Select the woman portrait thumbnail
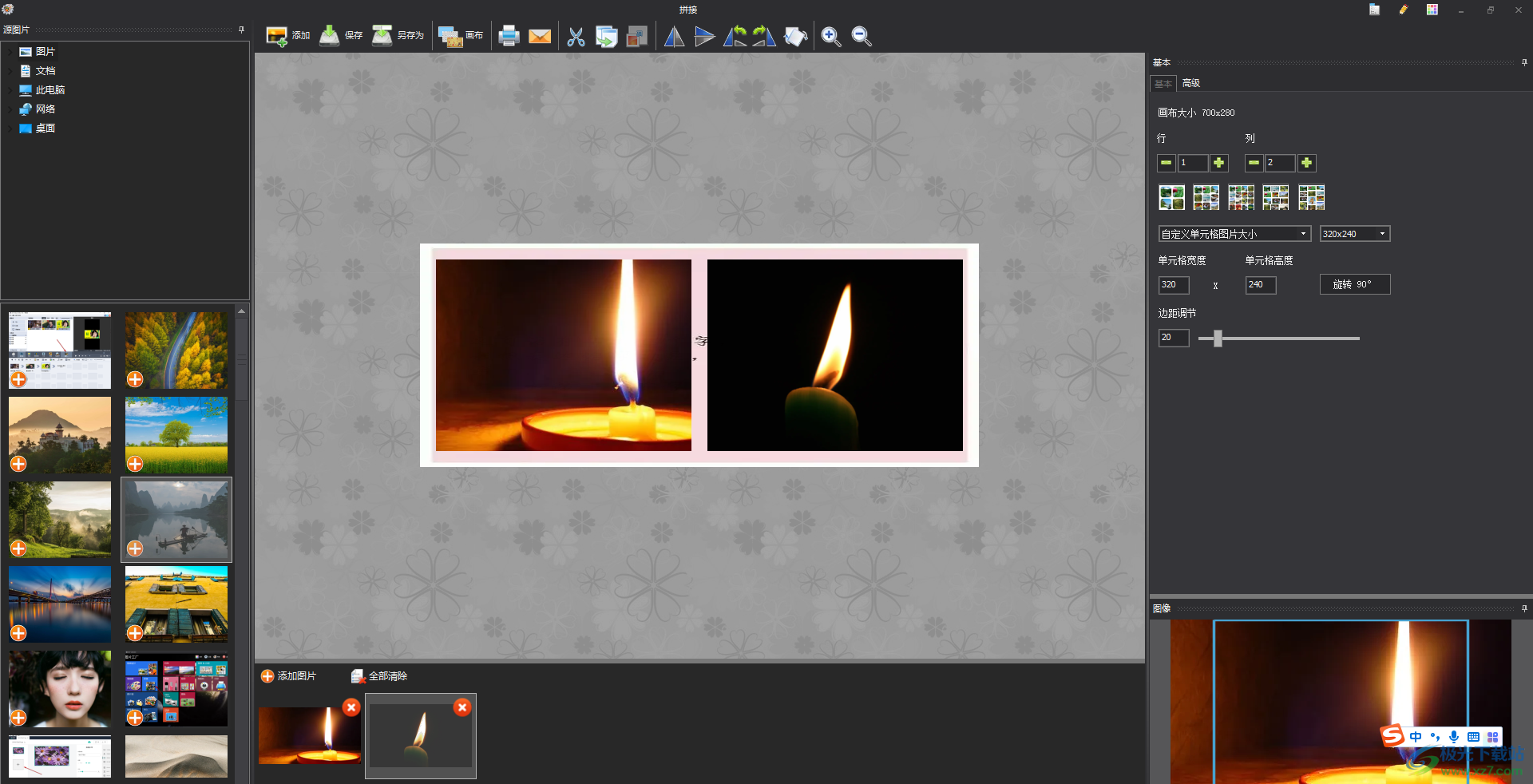 click(x=60, y=688)
